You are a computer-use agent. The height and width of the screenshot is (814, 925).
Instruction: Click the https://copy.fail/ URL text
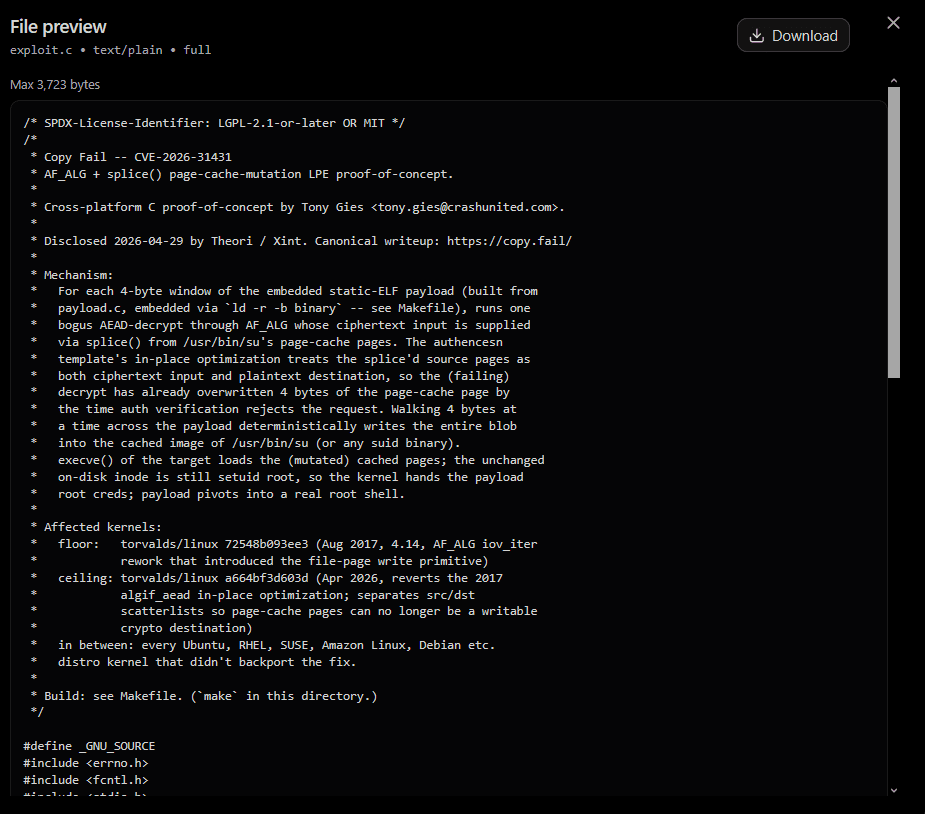click(509, 241)
